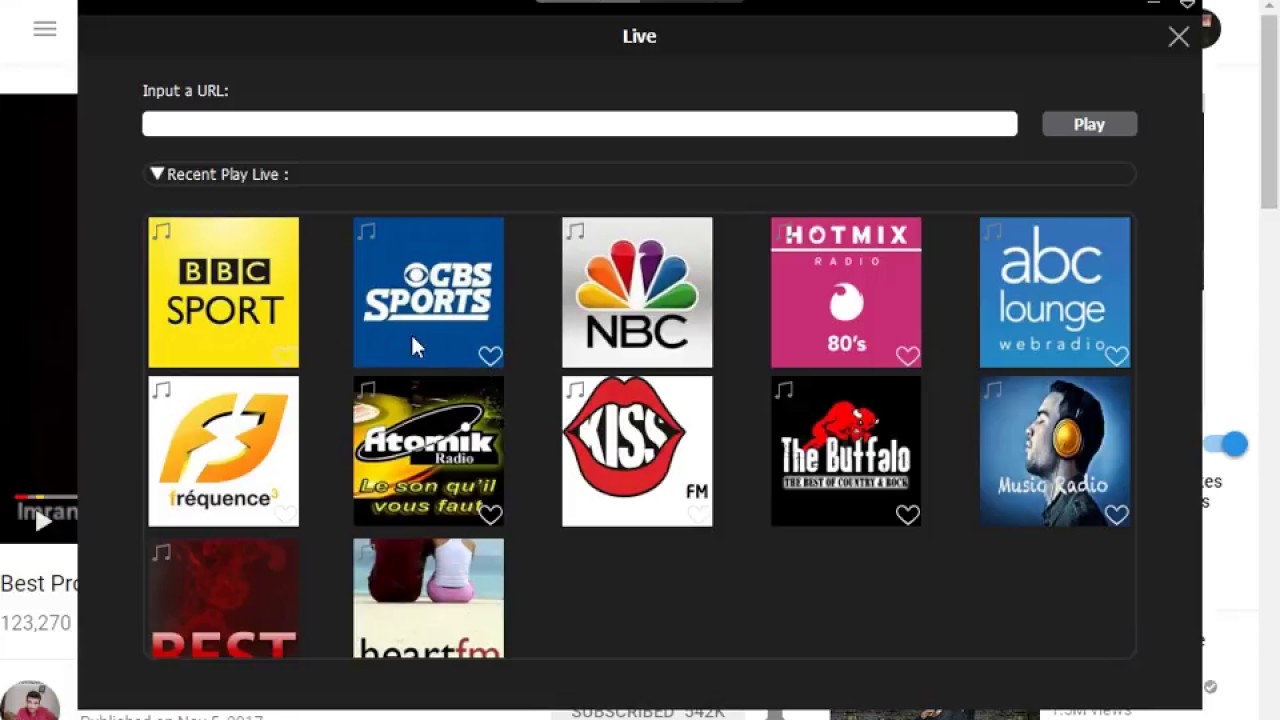The height and width of the screenshot is (720, 1280).
Task: Favorite fréquence 3 with its heart icon
Action: click(x=285, y=514)
